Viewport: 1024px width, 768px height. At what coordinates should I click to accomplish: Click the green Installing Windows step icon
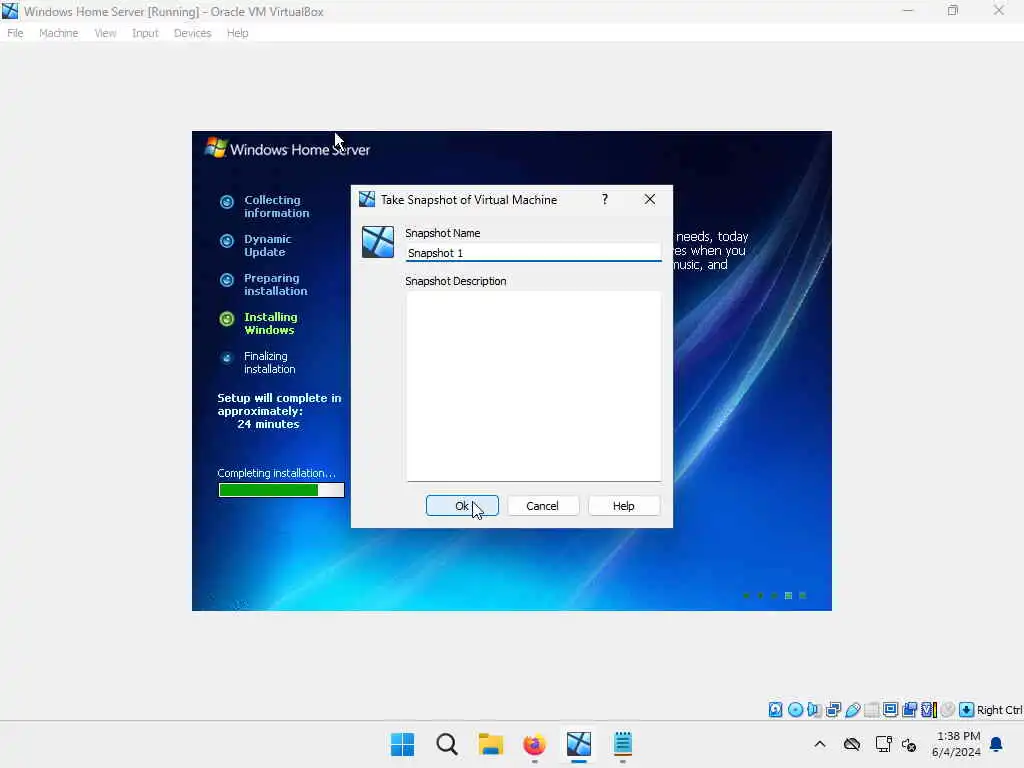pyautogui.click(x=227, y=319)
